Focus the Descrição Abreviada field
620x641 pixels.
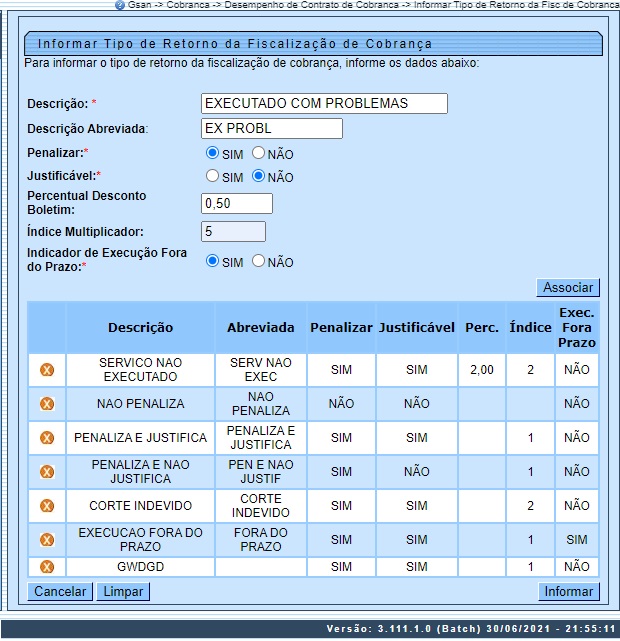coord(271,128)
